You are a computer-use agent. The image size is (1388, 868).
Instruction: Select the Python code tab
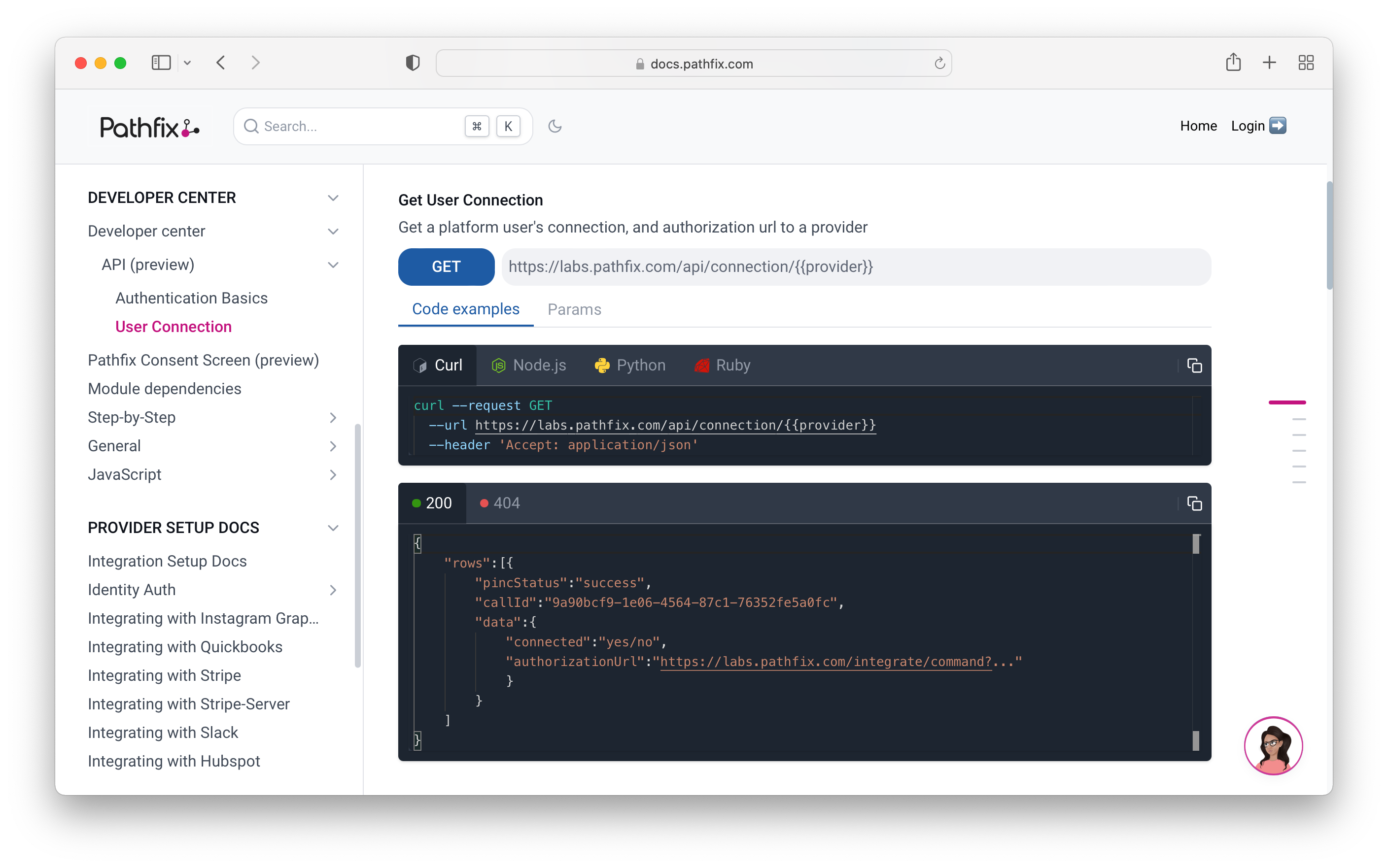pos(630,365)
